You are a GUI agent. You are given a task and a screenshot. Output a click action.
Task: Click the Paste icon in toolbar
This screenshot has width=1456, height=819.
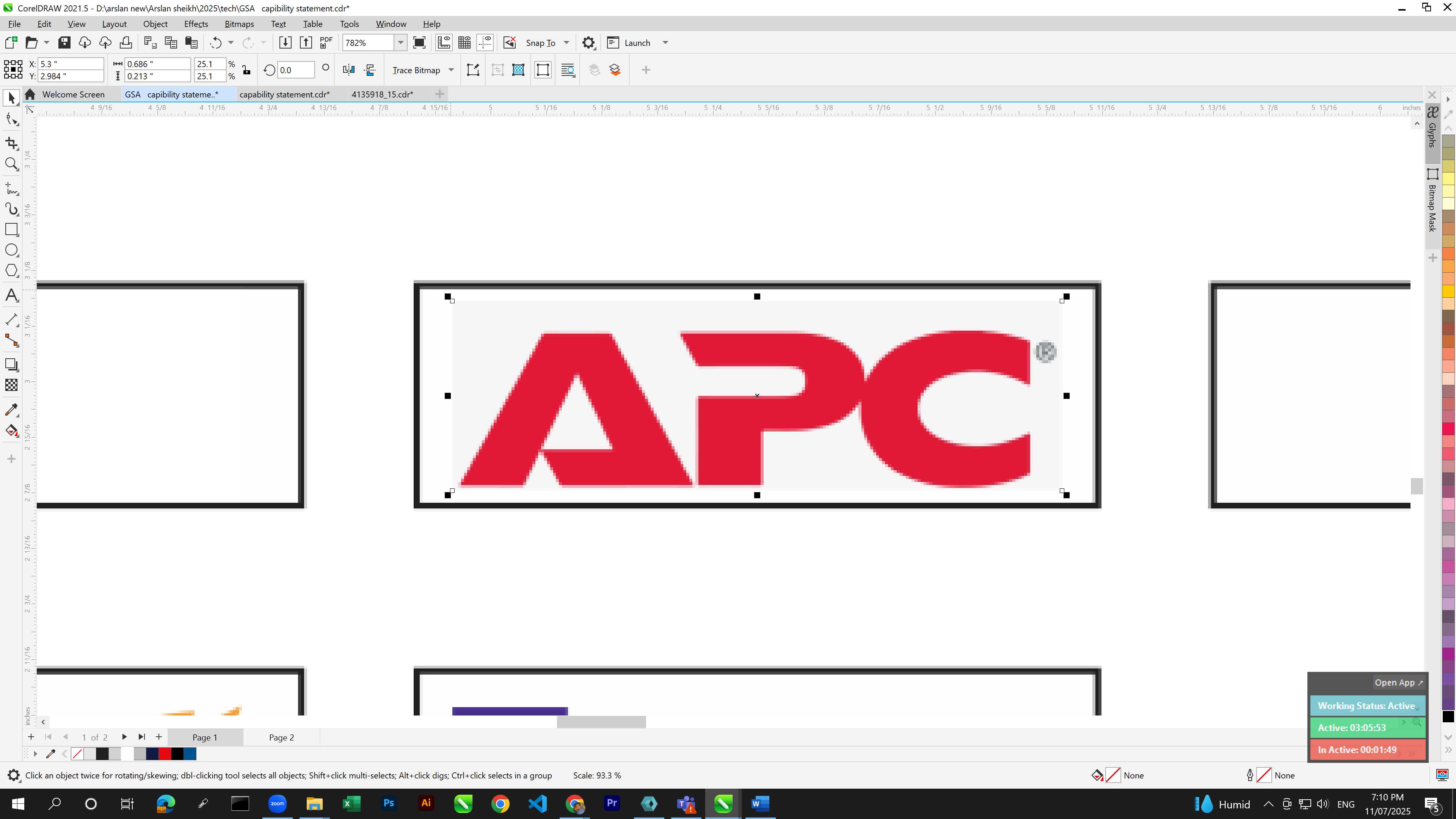[191, 43]
